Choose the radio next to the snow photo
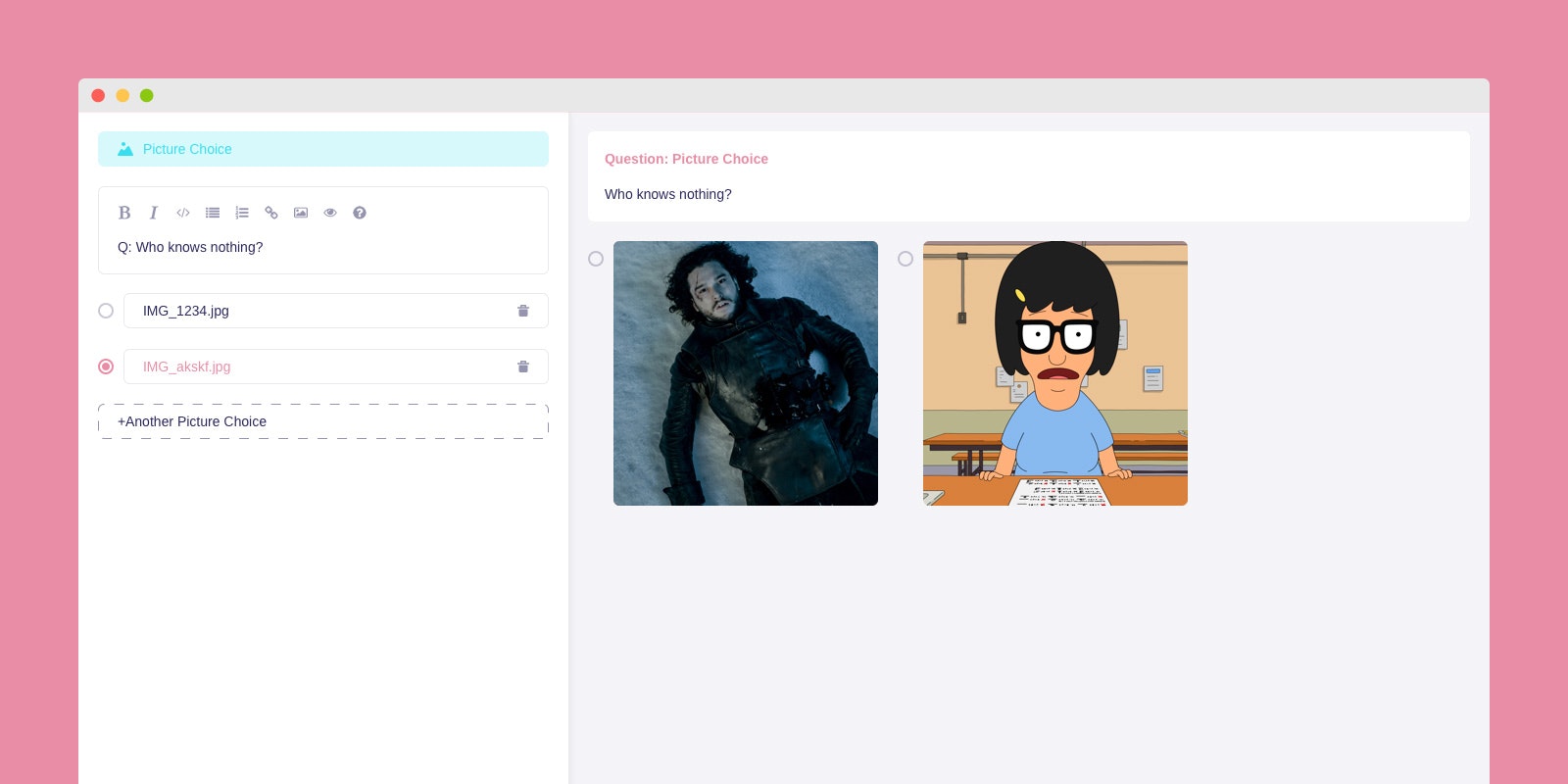The width and height of the screenshot is (1568, 784). (x=596, y=259)
